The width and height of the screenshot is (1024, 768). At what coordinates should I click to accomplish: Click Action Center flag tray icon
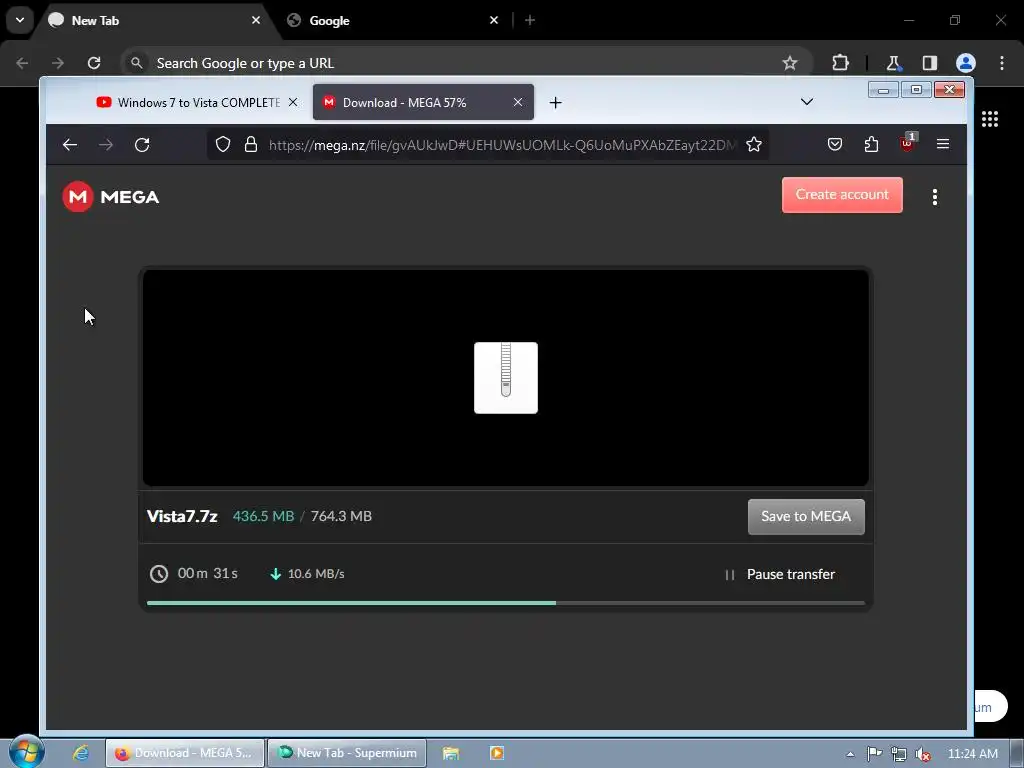tap(874, 754)
